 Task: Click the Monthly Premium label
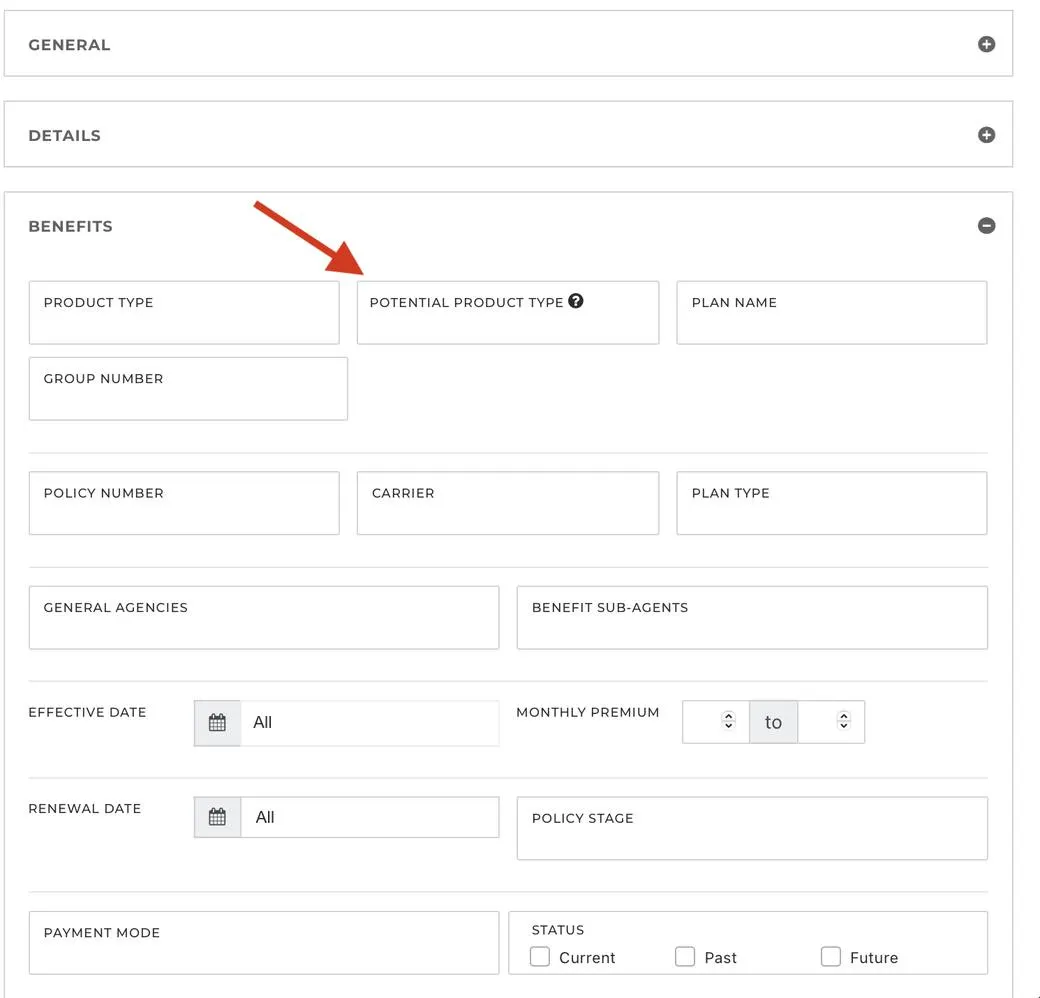[x=588, y=712]
